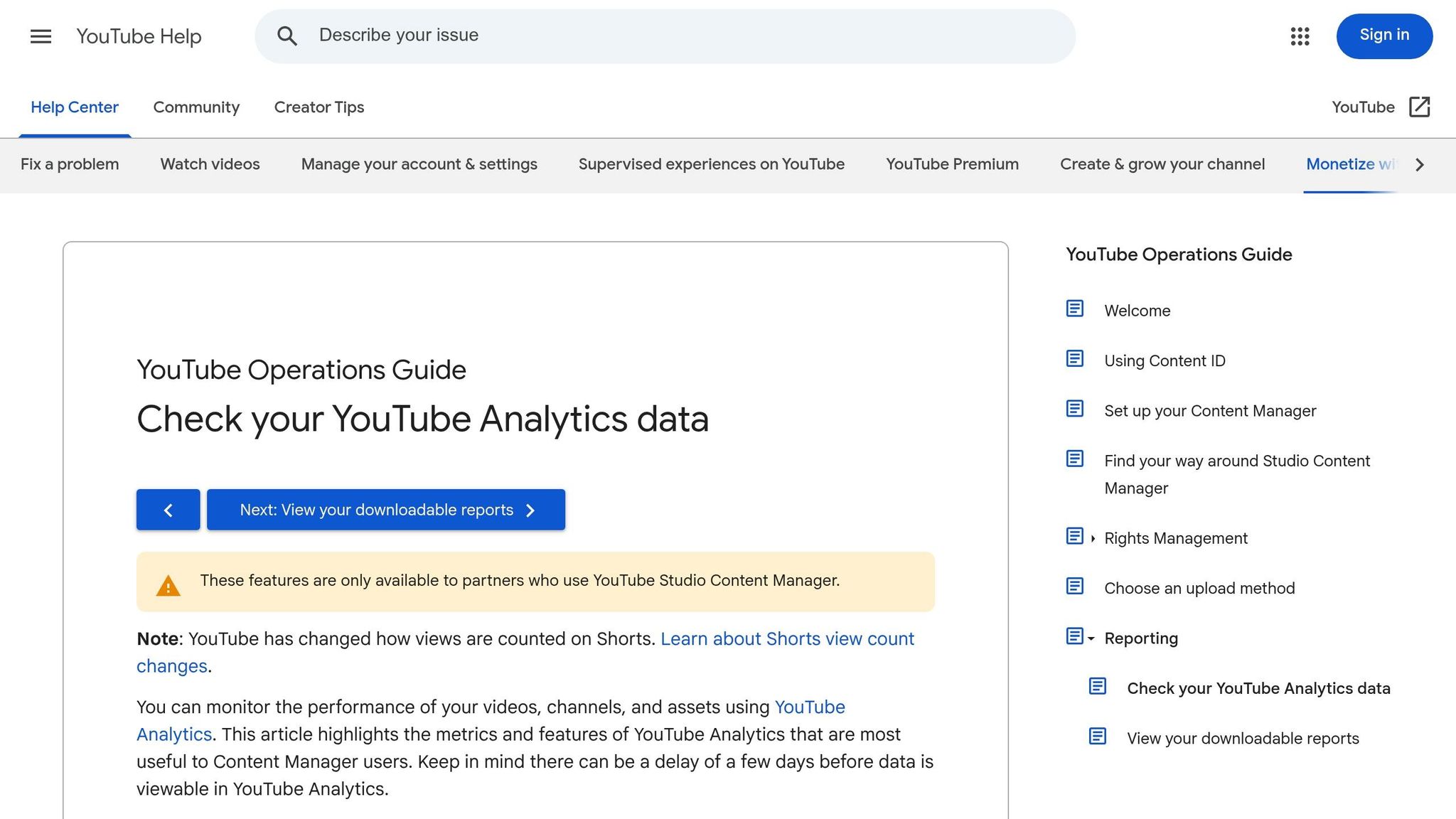Screen dimensions: 1456x819
Task: Open Supervised experiences on YouTube category
Action: click(x=712, y=164)
